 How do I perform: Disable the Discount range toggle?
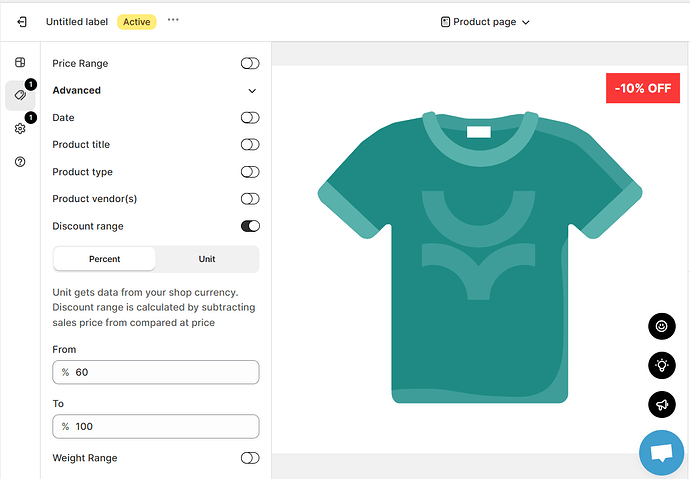click(x=250, y=226)
